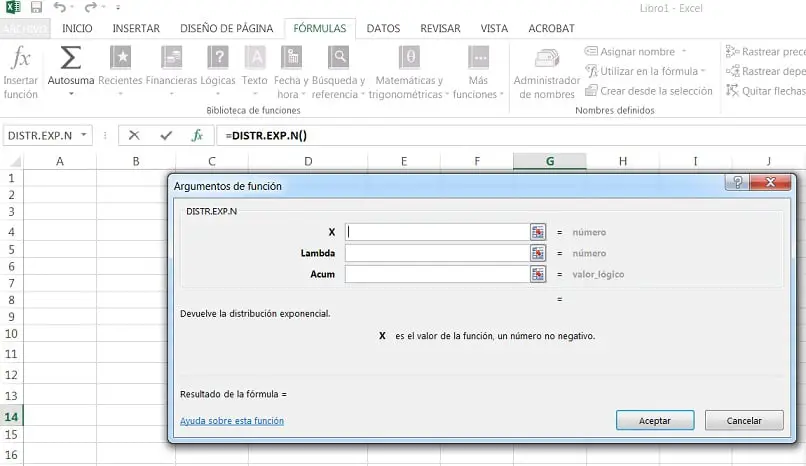This screenshot has height=466, width=806.
Task: Close the Argumentos de función dialog
Action: 770,182
